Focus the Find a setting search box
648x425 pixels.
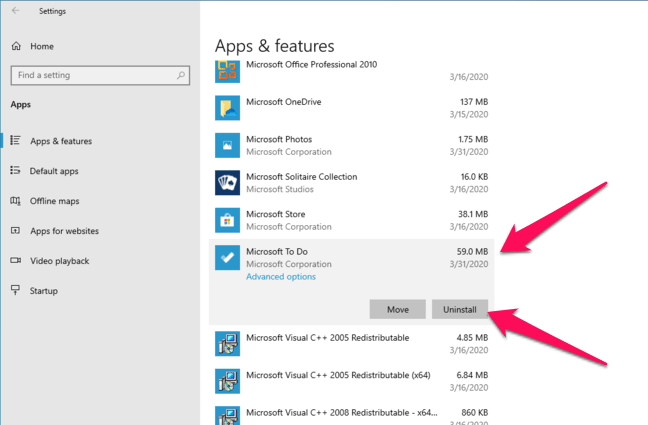[x=100, y=75]
